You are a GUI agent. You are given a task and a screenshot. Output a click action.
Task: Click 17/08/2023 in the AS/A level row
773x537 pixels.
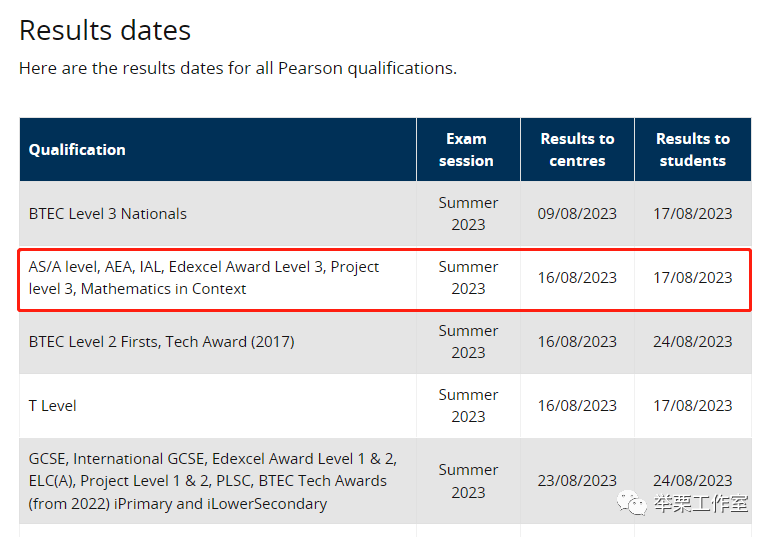coord(693,278)
